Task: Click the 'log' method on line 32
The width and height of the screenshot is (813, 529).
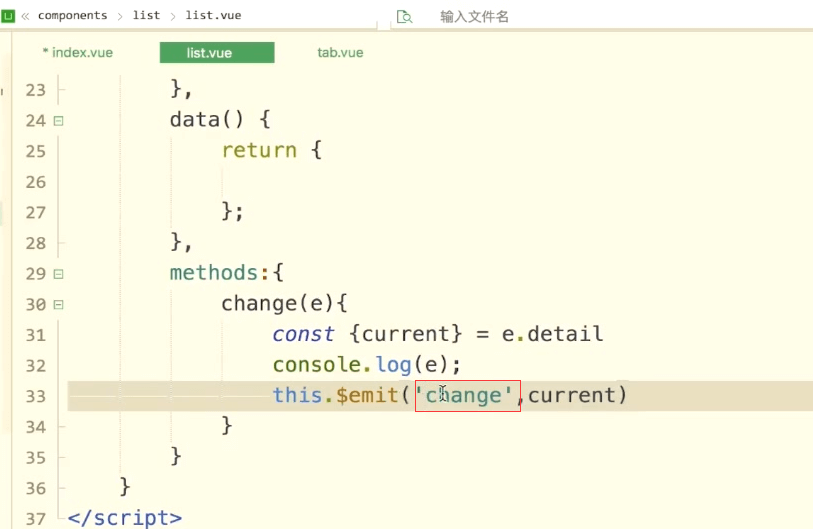Action: pos(394,365)
